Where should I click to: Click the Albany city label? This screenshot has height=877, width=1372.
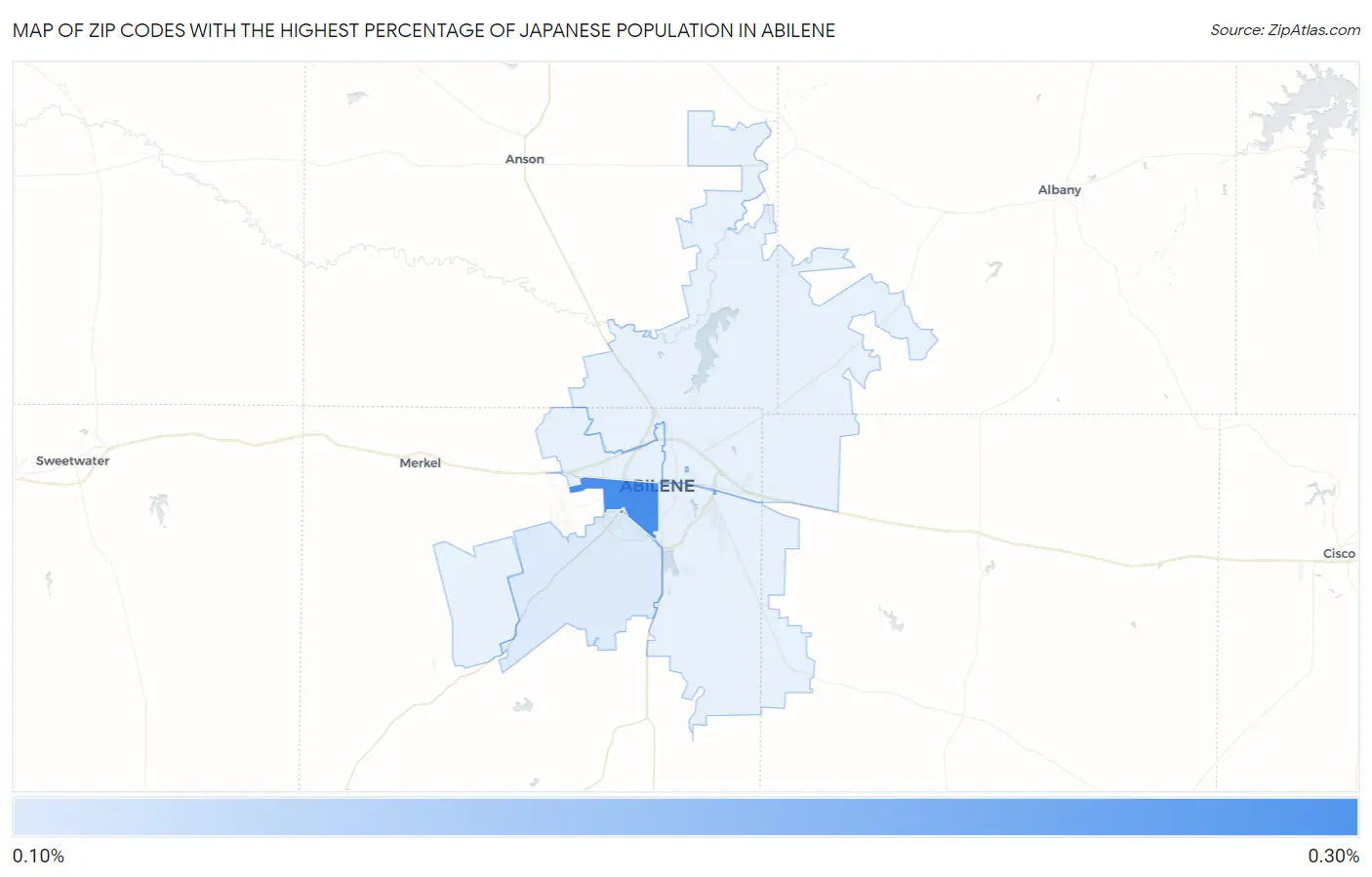click(1059, 189)
